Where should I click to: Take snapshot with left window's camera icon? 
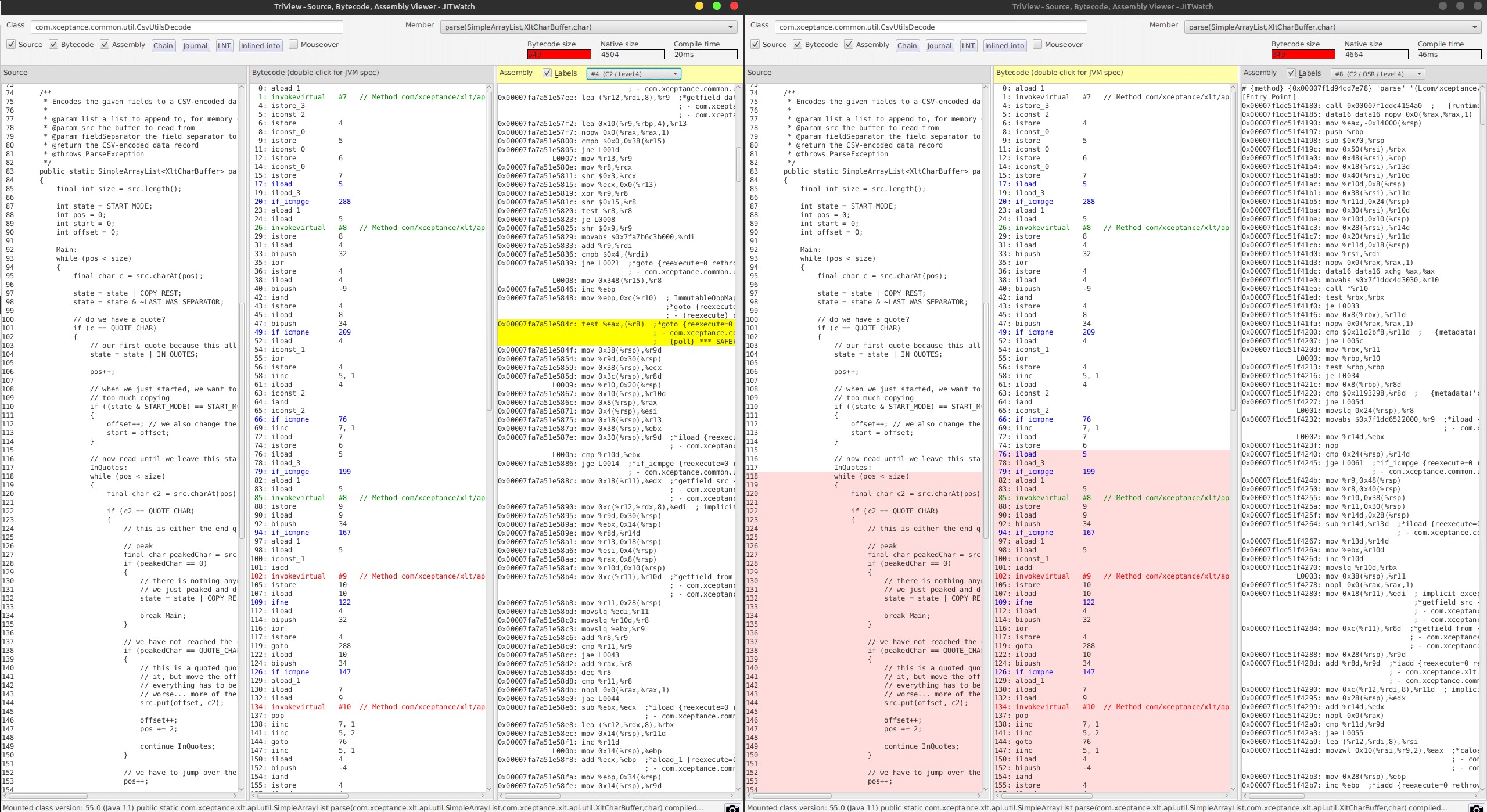point(732,808)
